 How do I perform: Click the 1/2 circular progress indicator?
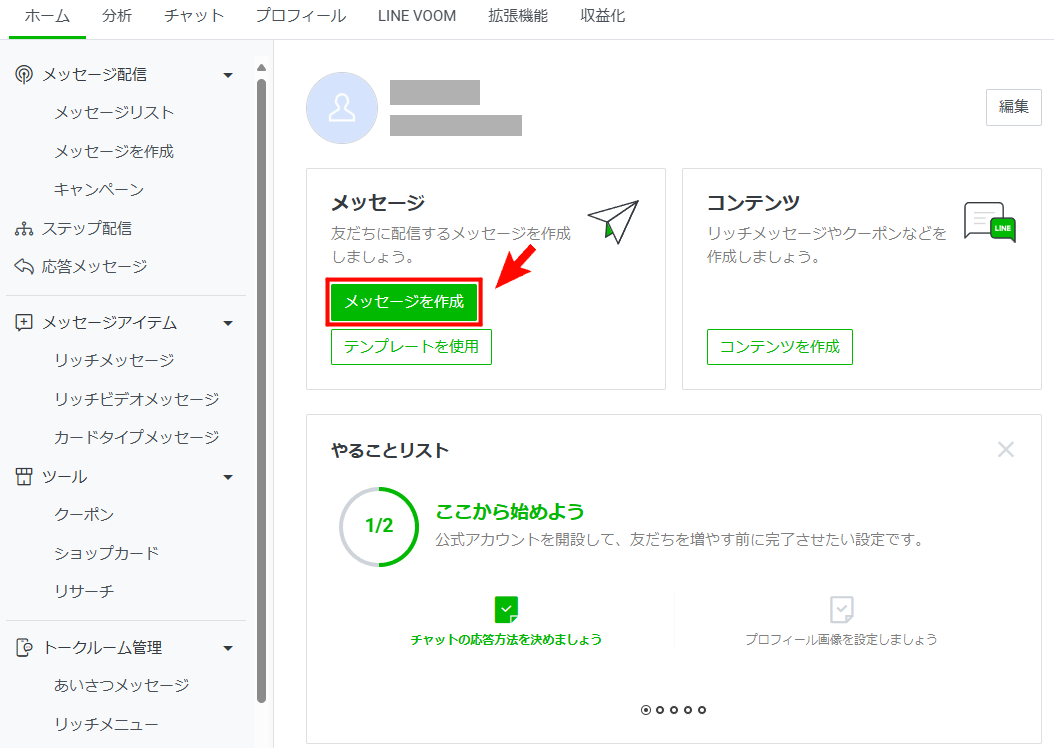[379, 526]
